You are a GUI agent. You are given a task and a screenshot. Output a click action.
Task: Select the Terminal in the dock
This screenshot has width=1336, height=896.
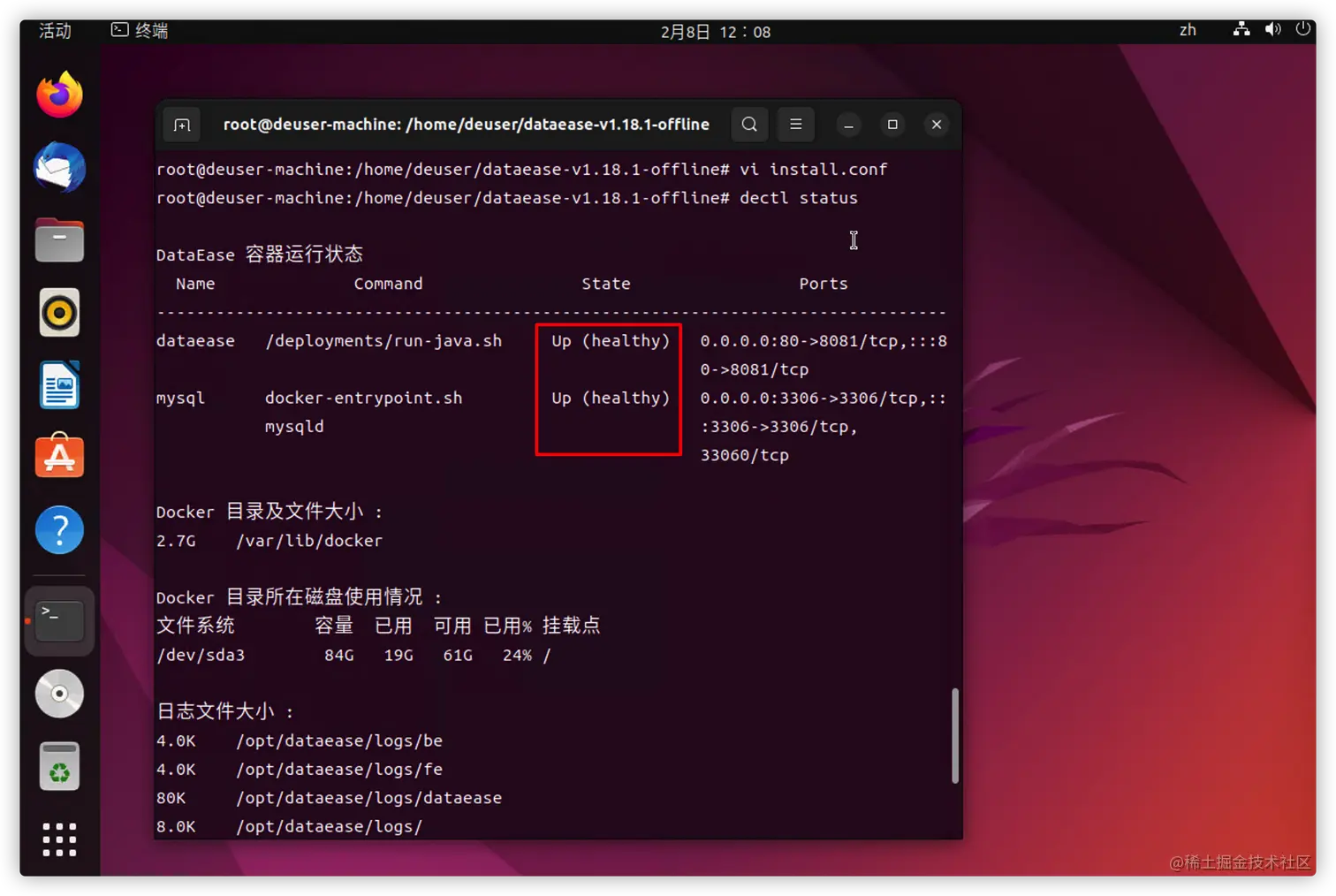coord(58,620)
